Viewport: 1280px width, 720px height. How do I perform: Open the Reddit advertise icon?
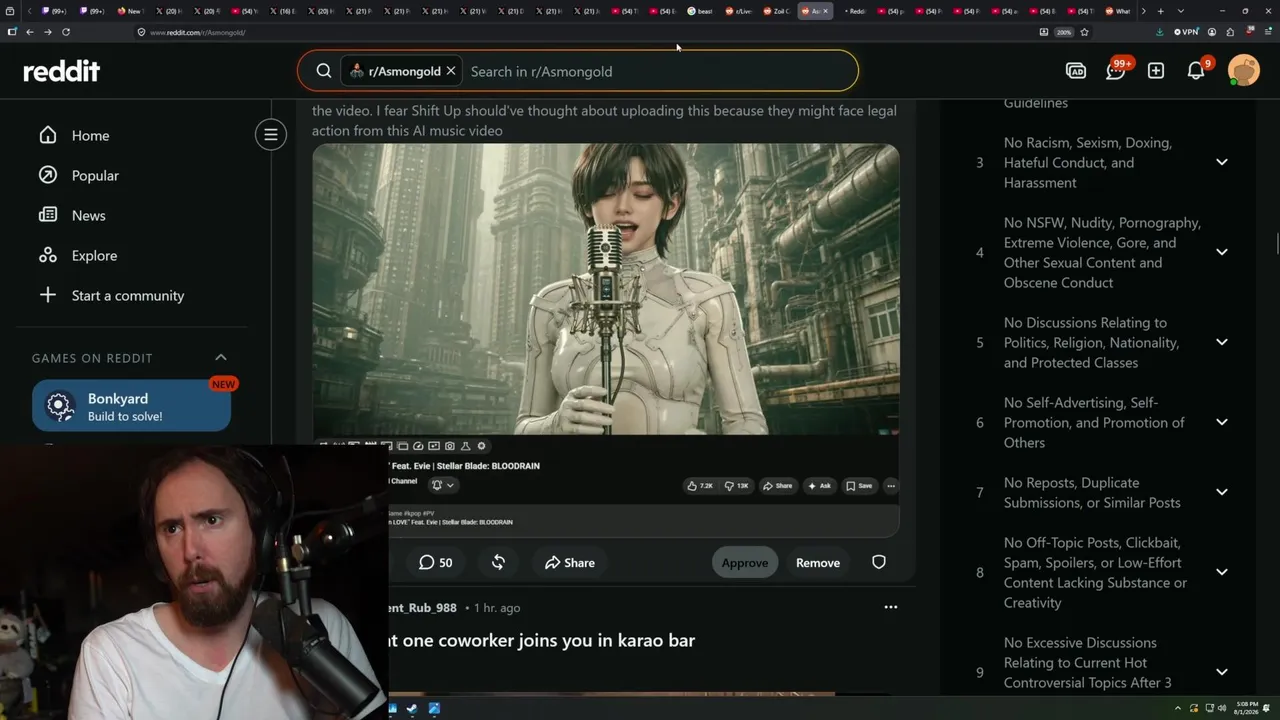click(1076, 71)
